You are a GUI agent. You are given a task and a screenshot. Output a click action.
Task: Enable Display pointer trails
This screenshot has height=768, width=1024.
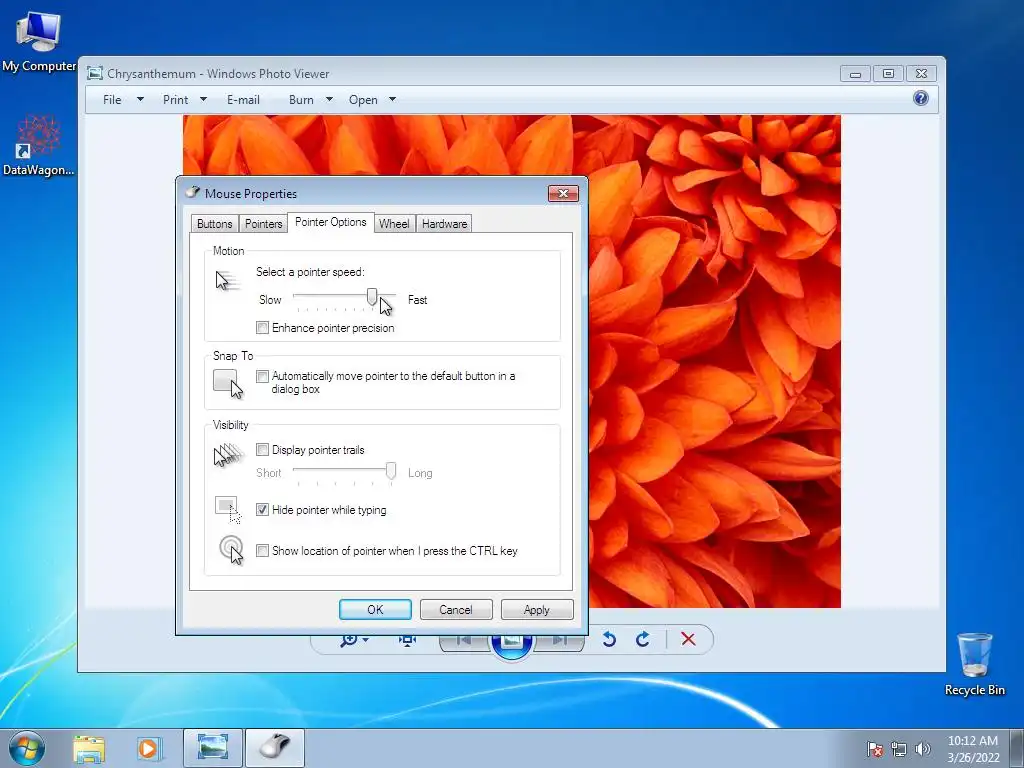[263, 449]
